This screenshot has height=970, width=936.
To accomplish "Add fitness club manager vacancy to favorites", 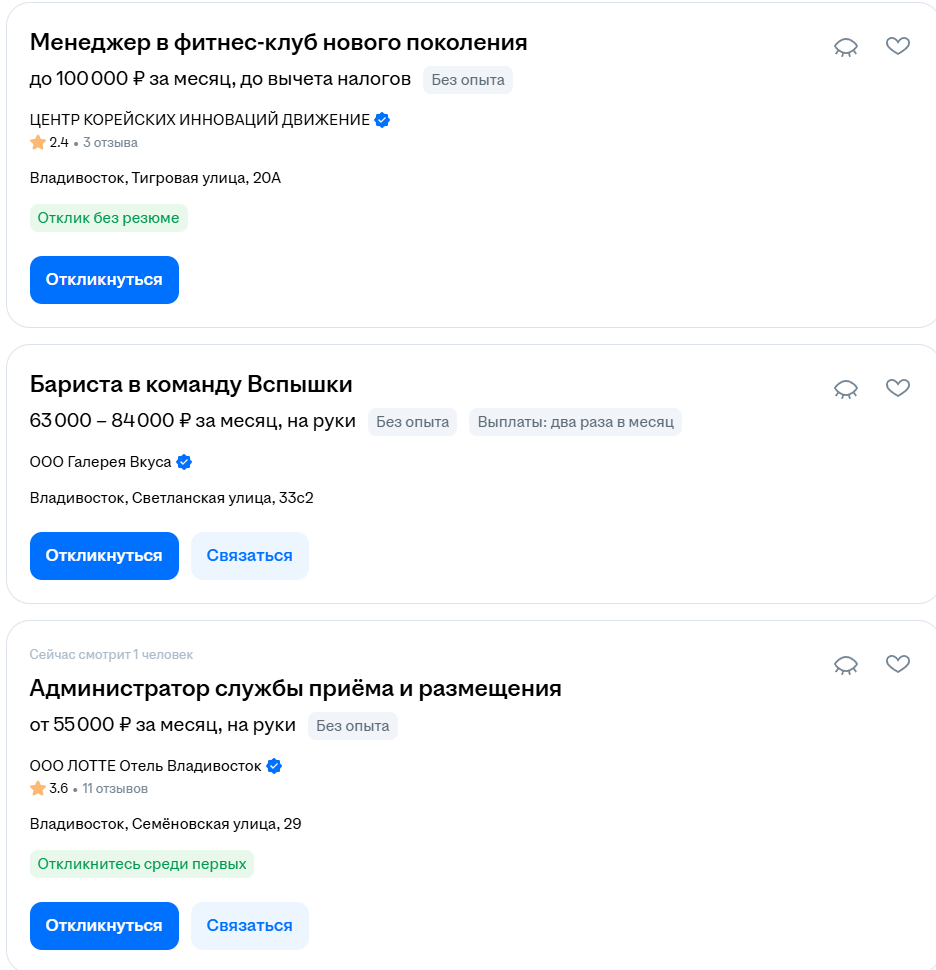I will coord(898,46).
